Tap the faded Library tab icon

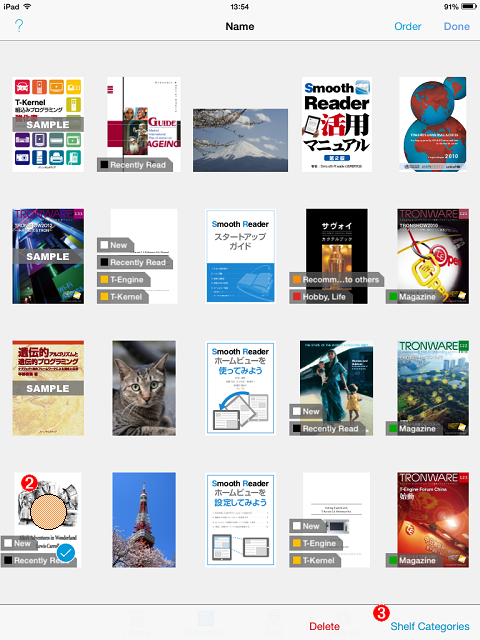pyautogui.click(x=137, y=623)
